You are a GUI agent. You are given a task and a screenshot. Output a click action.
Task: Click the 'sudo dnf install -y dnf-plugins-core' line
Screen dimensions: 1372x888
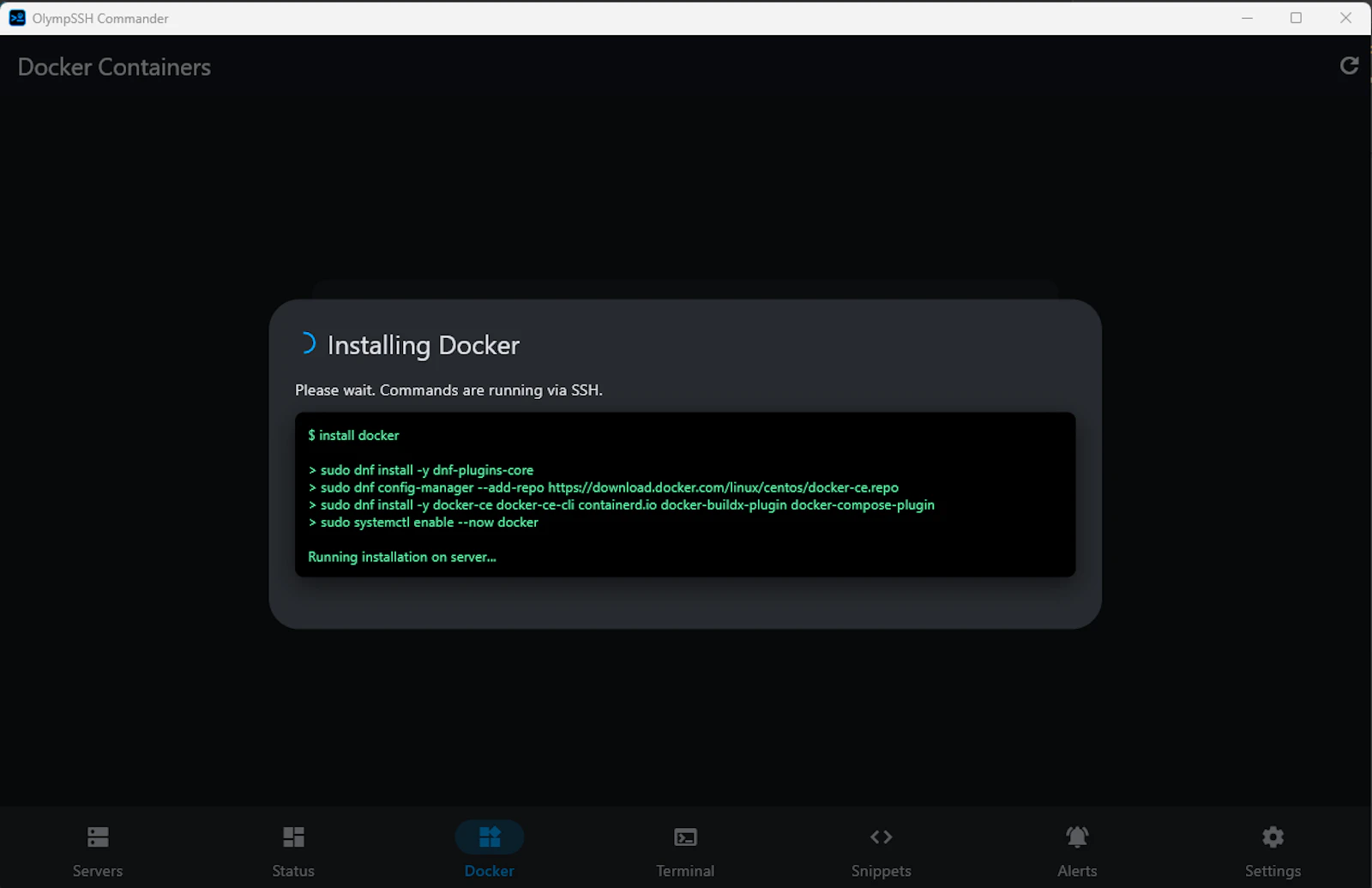421,470
